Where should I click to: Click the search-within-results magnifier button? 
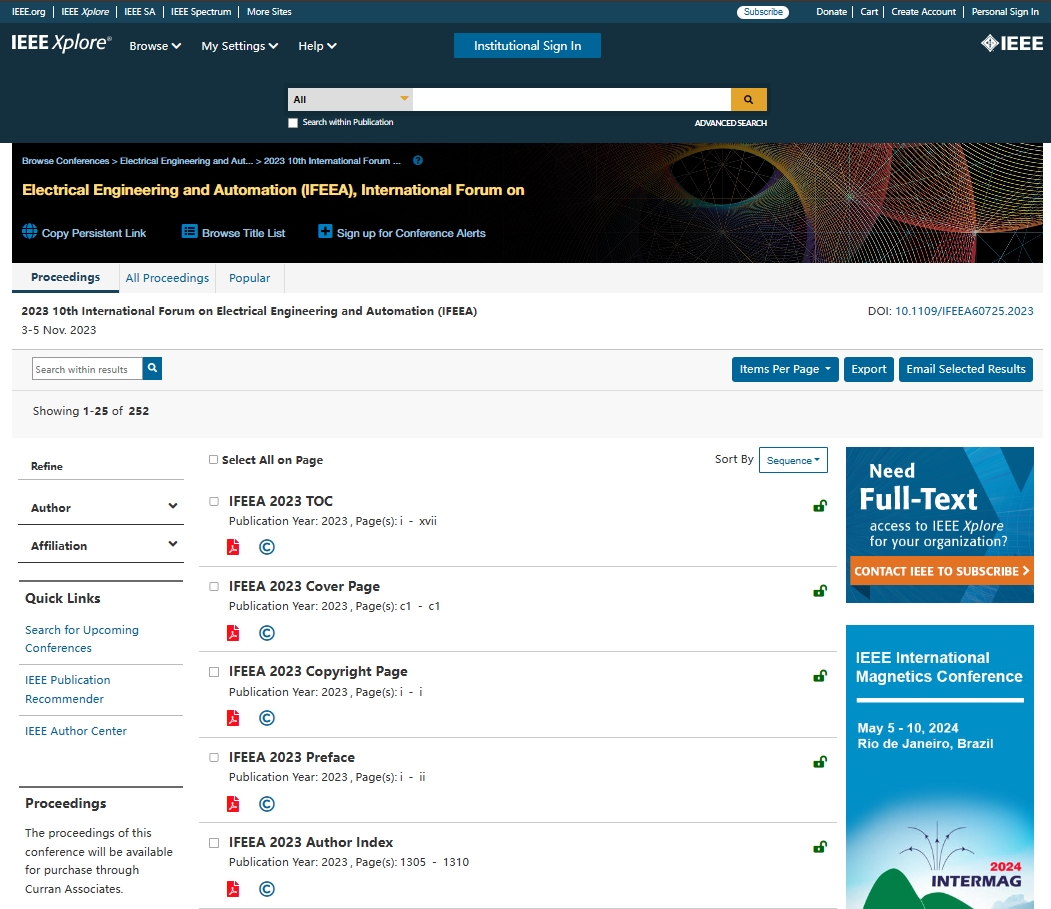click(x=152, y=368)
